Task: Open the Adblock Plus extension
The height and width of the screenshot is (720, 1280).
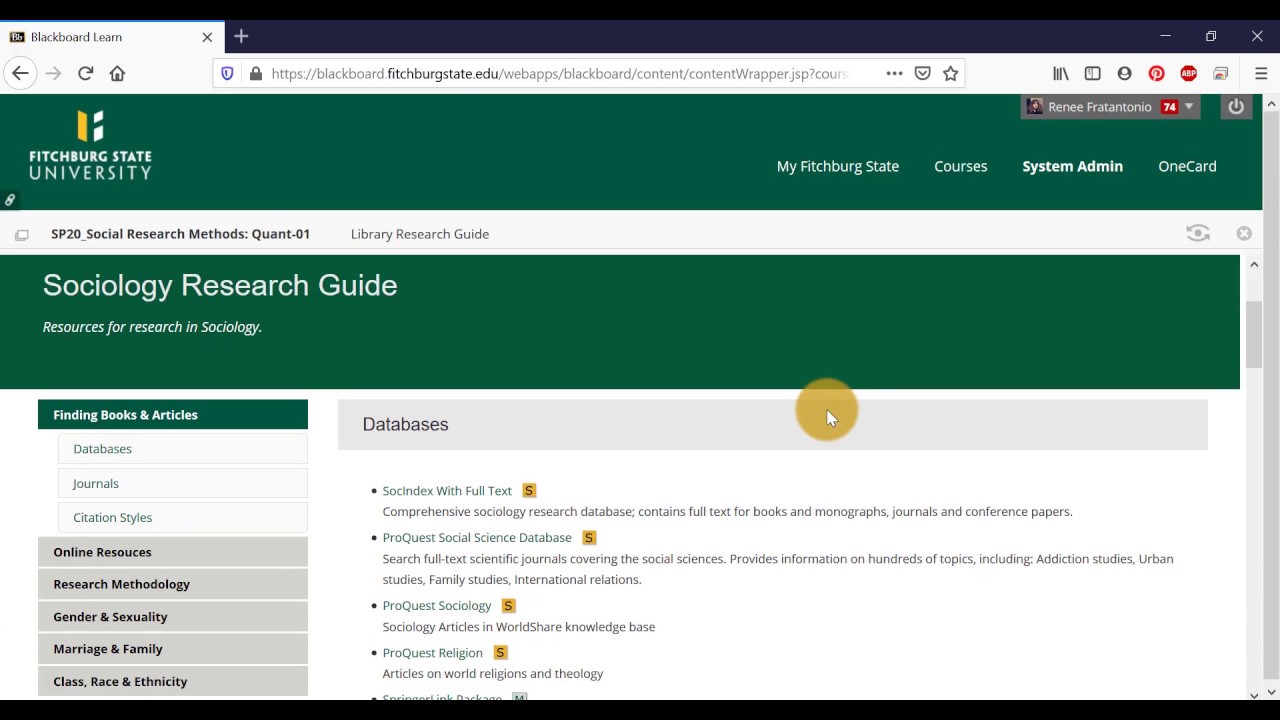Action: 1189,73
